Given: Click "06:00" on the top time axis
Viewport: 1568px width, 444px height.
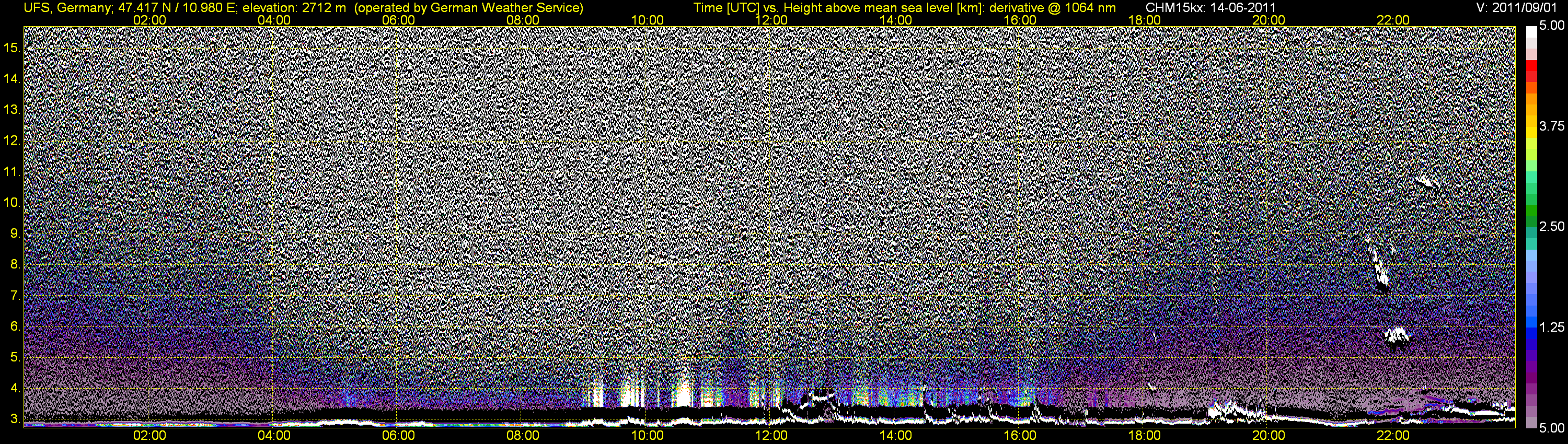Looking at the screenshot, I should pyautogui.click(x=398, y=20).
